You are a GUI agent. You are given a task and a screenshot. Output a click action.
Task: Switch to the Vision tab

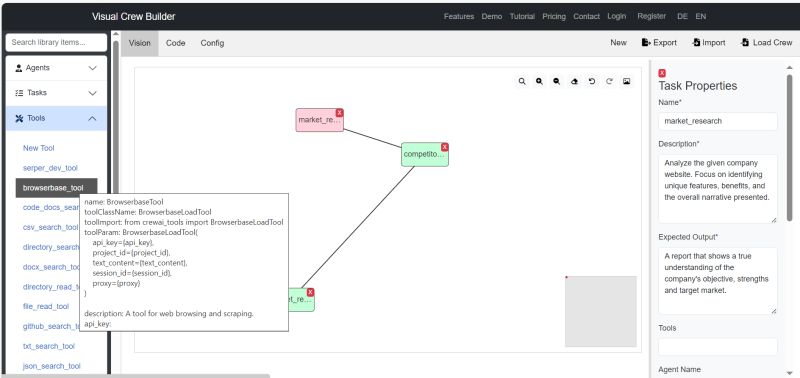pos(139,43)
